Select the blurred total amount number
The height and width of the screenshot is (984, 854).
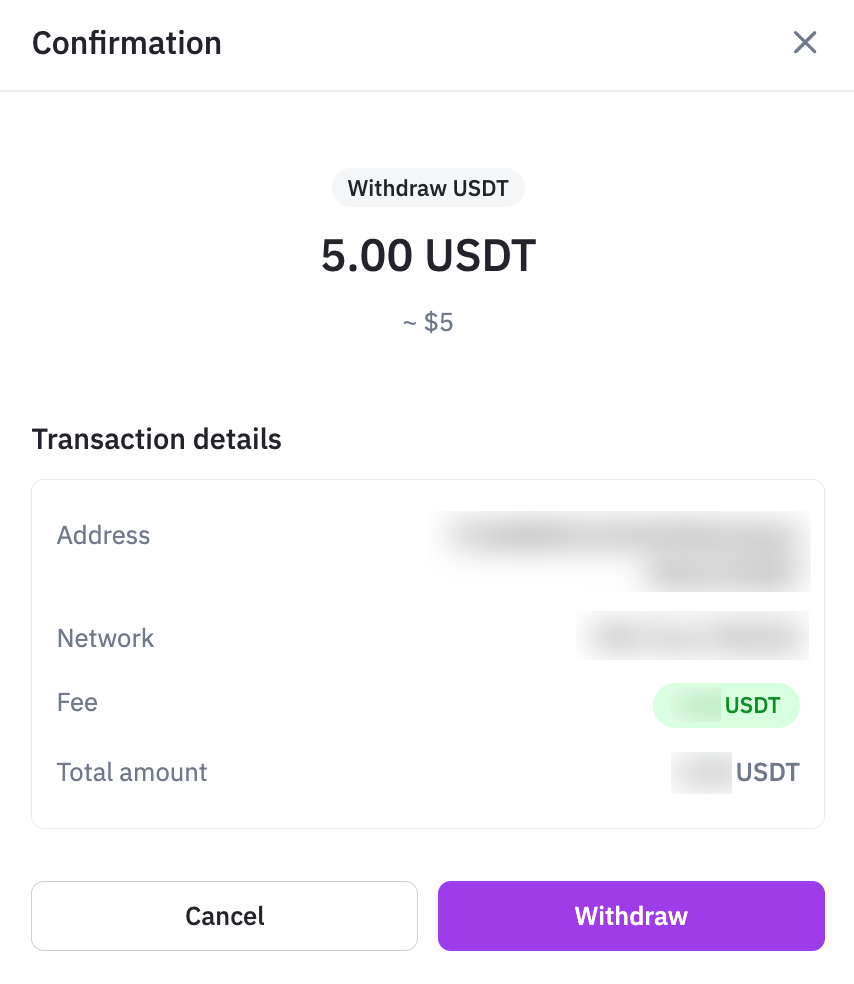point(701,773)
